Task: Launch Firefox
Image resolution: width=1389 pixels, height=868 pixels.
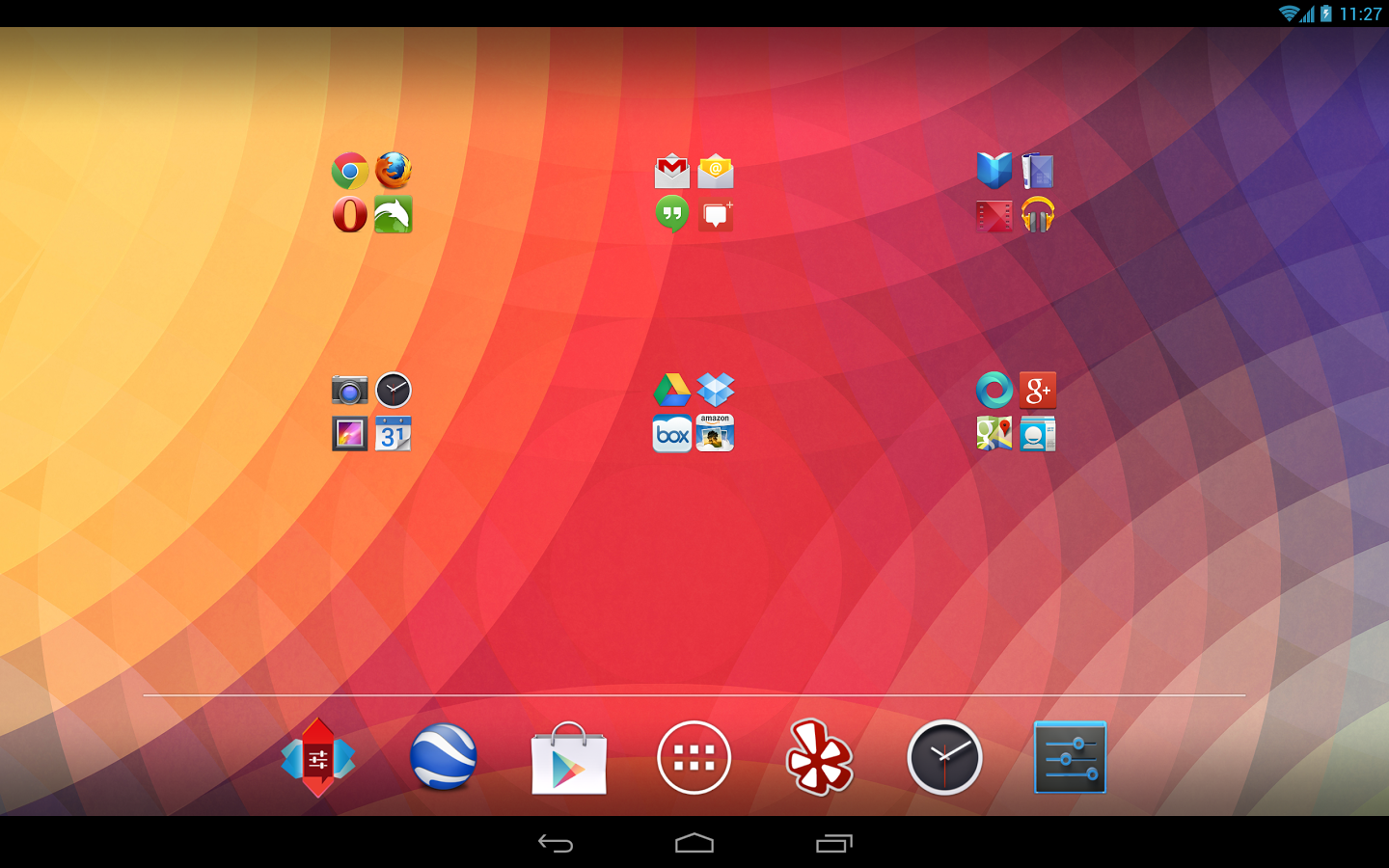Action: click(x=394, y=171)
